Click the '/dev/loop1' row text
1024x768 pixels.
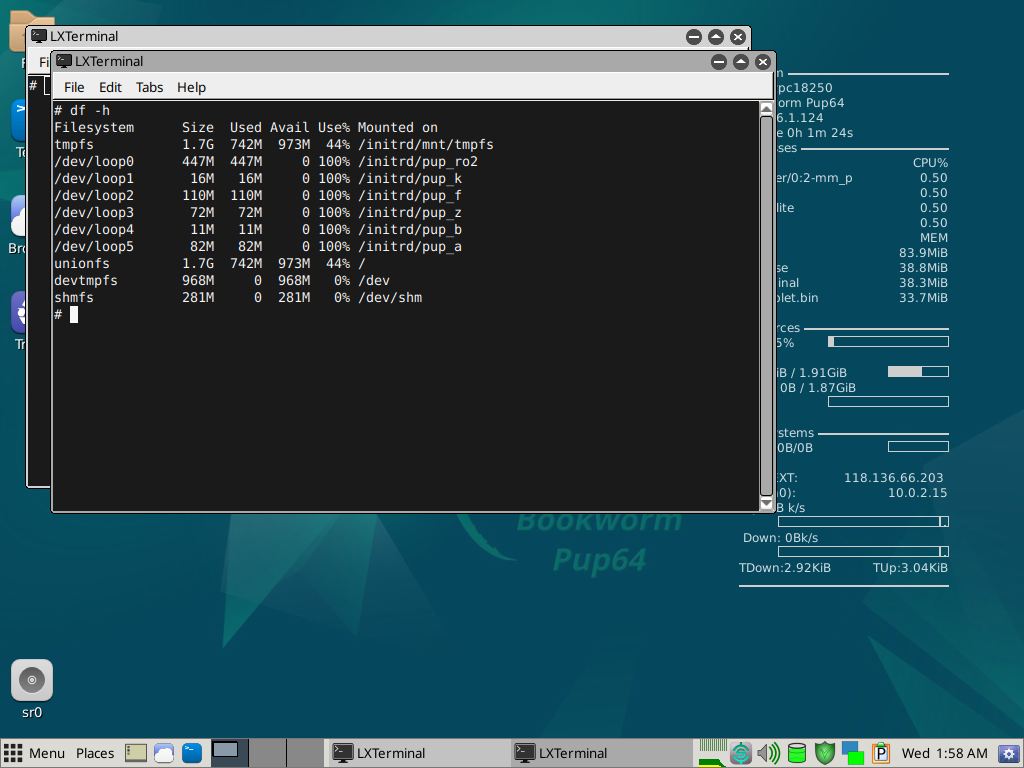(x=94, y=178)
